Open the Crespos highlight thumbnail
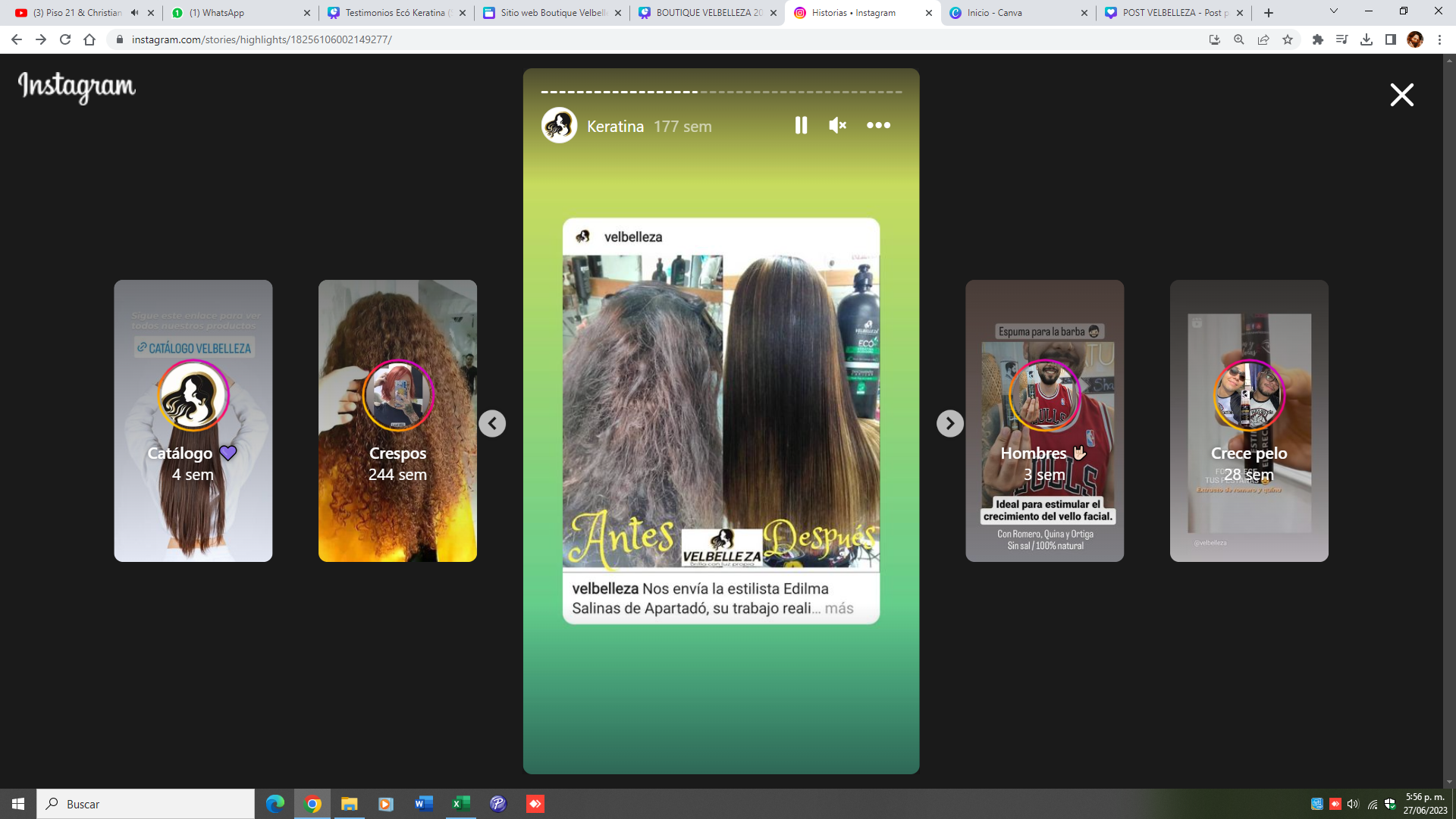 397,421
